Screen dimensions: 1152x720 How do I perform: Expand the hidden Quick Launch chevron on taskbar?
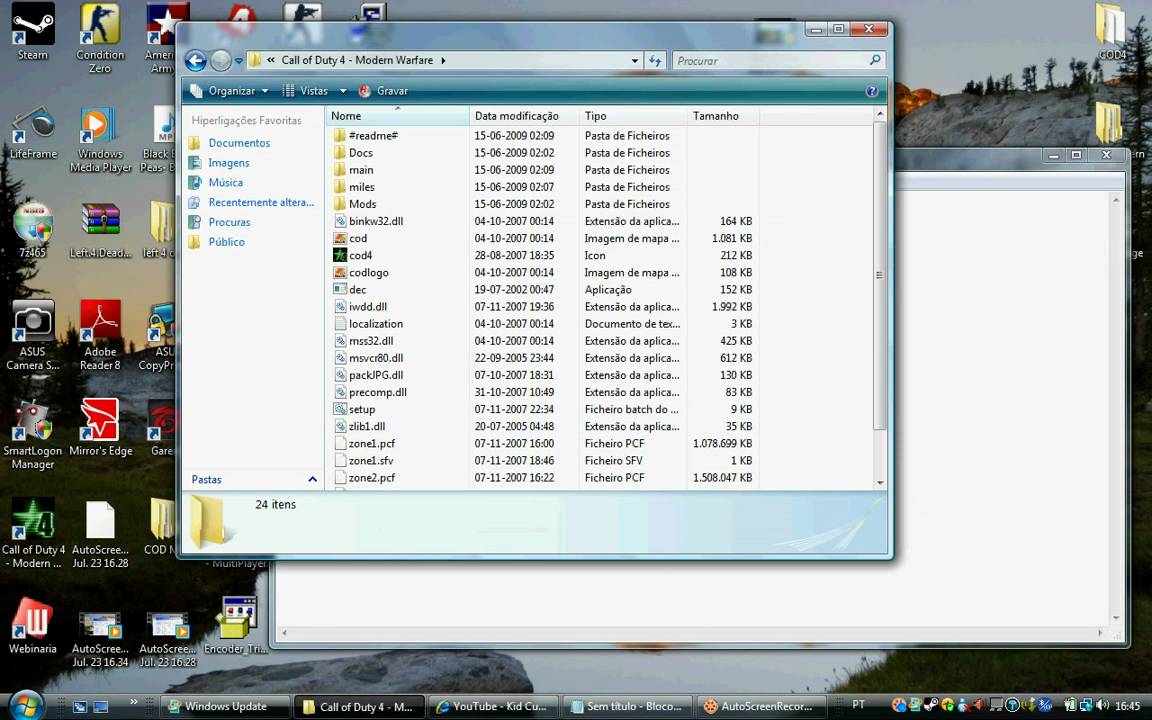(134, 702)
